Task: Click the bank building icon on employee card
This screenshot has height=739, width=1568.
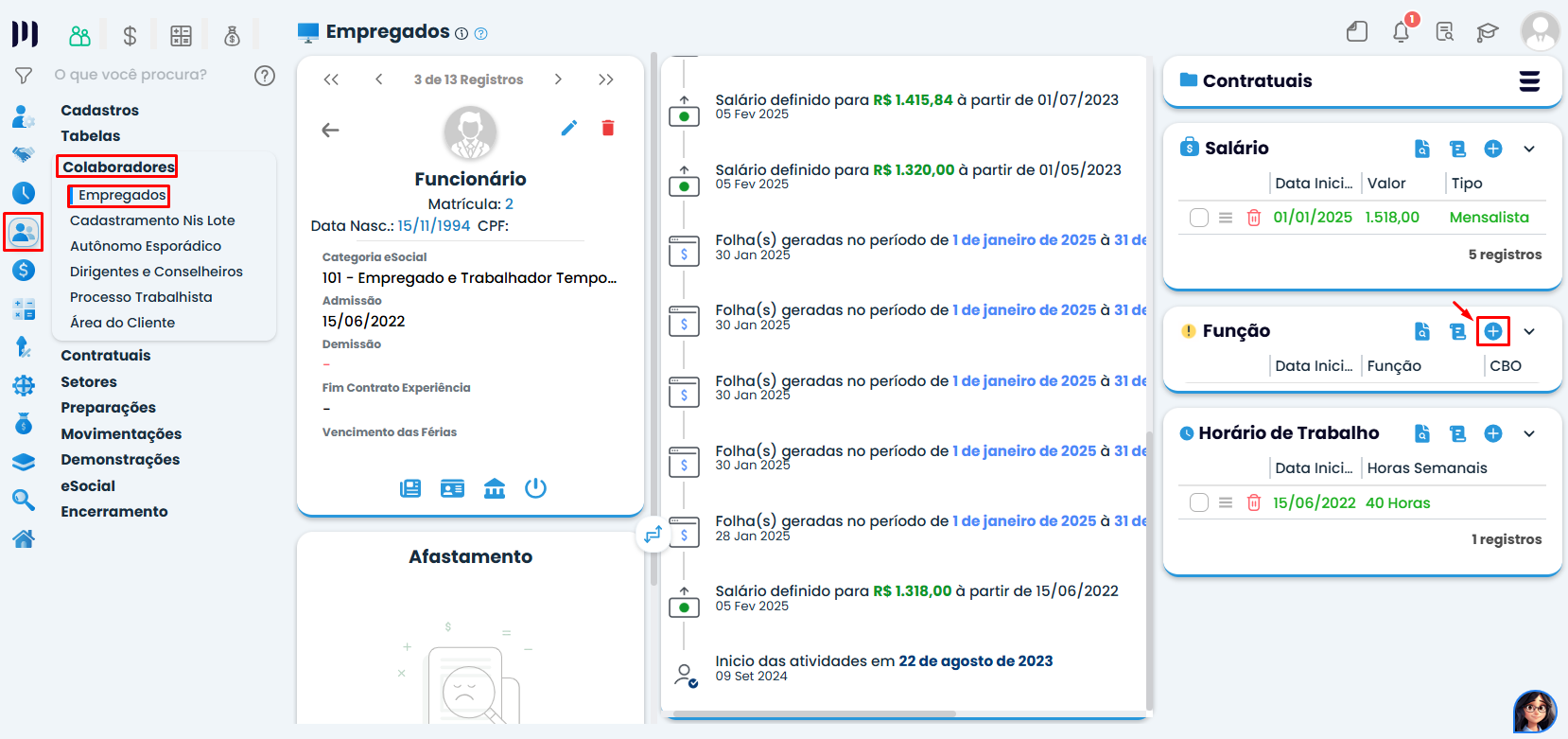Action: click(494, 488)
